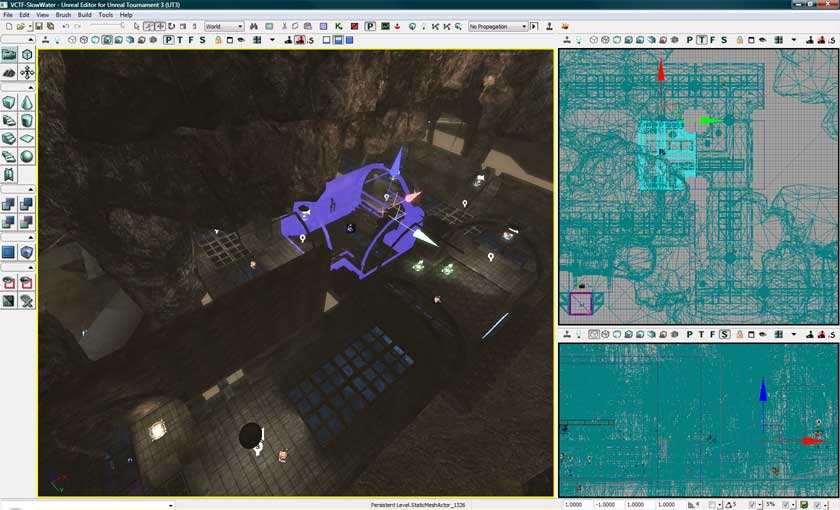Collapse the brush builders toolbox section

[18, 87]
